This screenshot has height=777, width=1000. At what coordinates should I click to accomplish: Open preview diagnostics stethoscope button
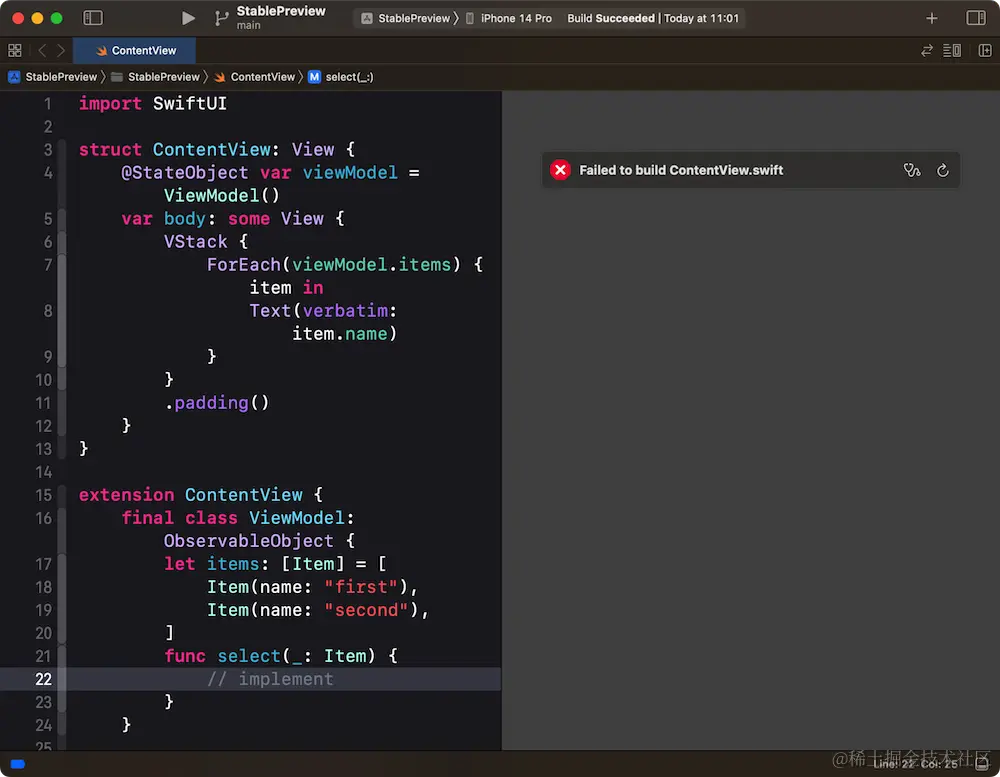(x=912, y=170)
